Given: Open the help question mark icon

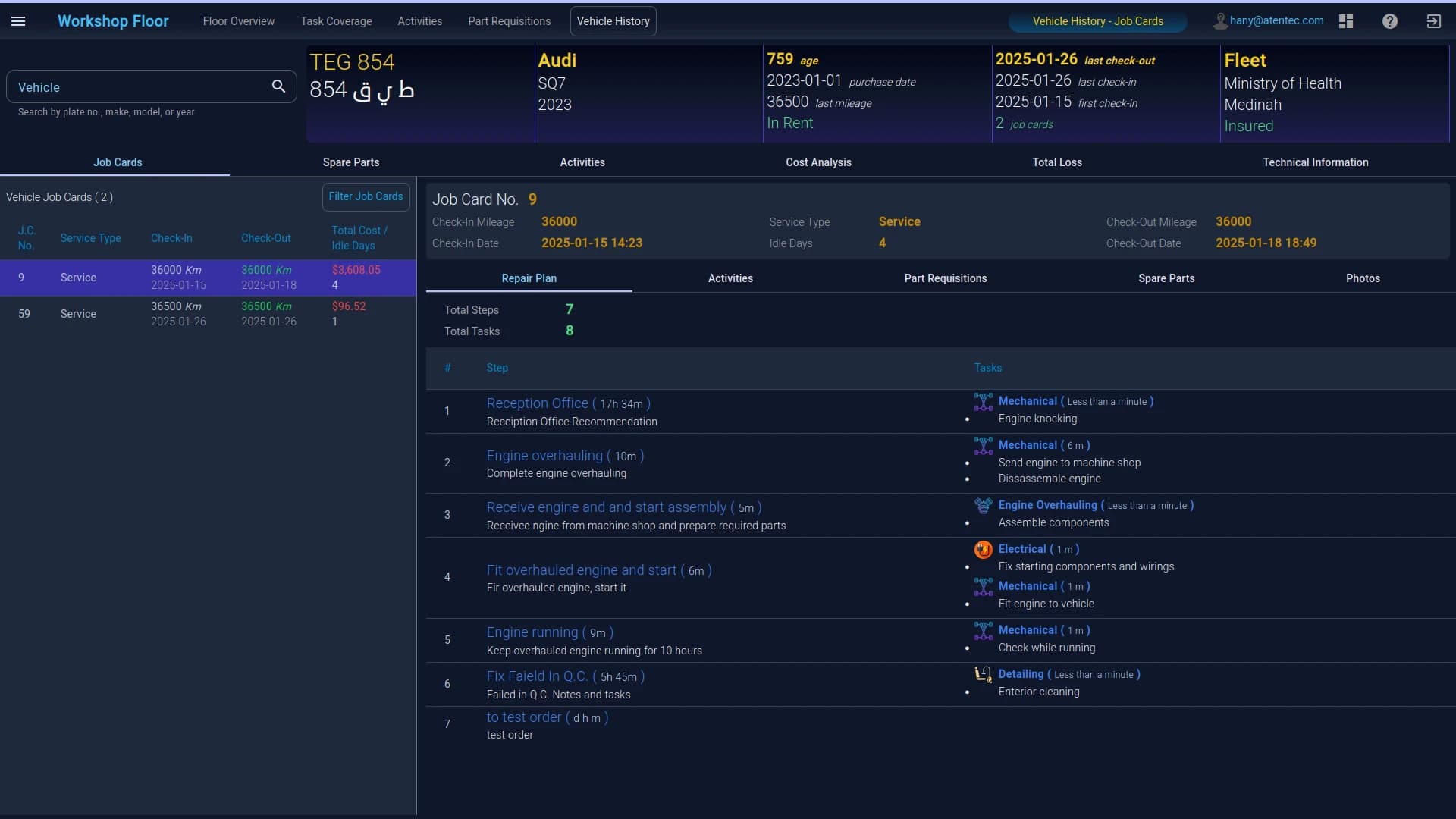Looking at the screenshot, I should point(1389,21).
